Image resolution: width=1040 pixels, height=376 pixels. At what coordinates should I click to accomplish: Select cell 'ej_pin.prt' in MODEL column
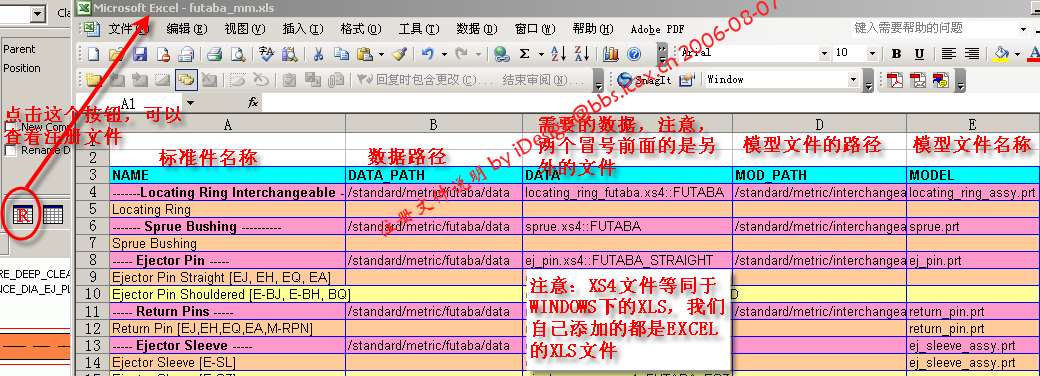click(x=973, y=260)
